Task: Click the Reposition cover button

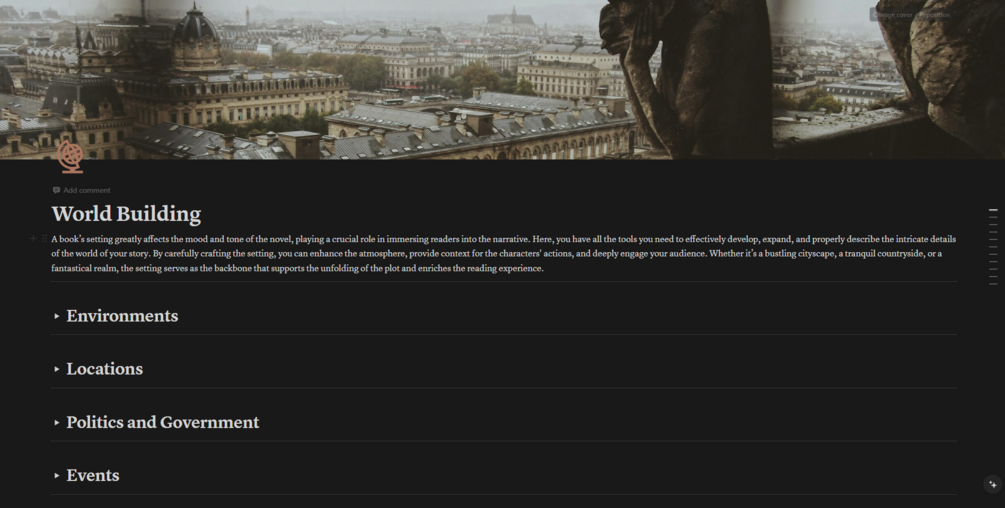Action: click(934, 15)
